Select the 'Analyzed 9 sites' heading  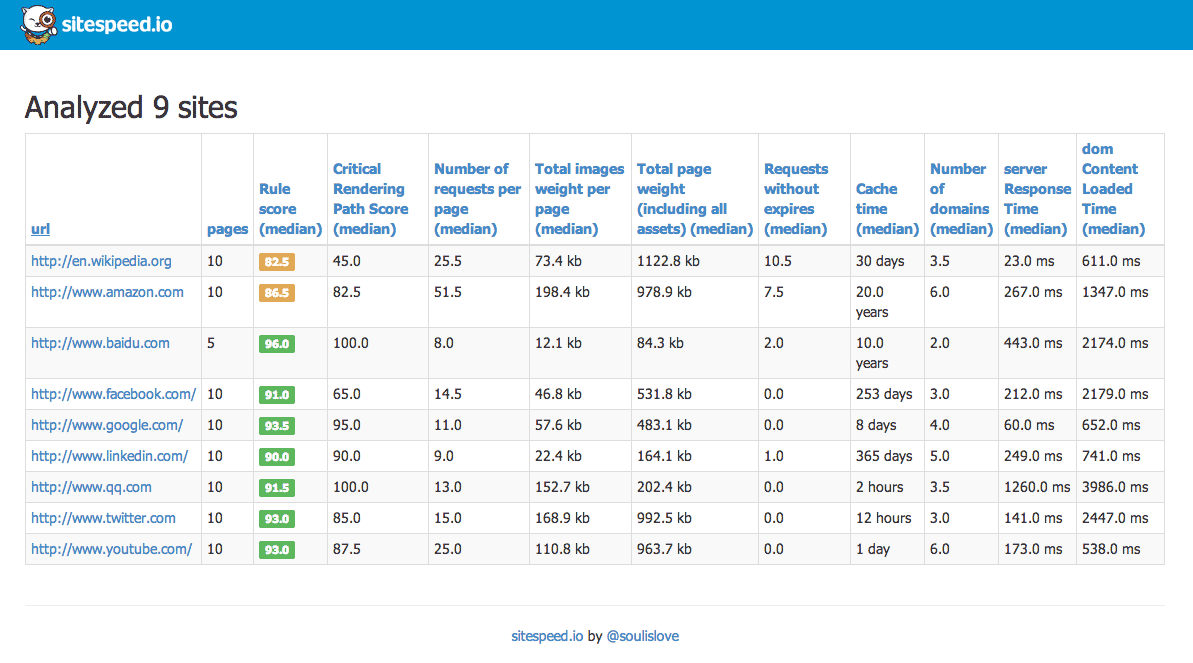[131, 107]
